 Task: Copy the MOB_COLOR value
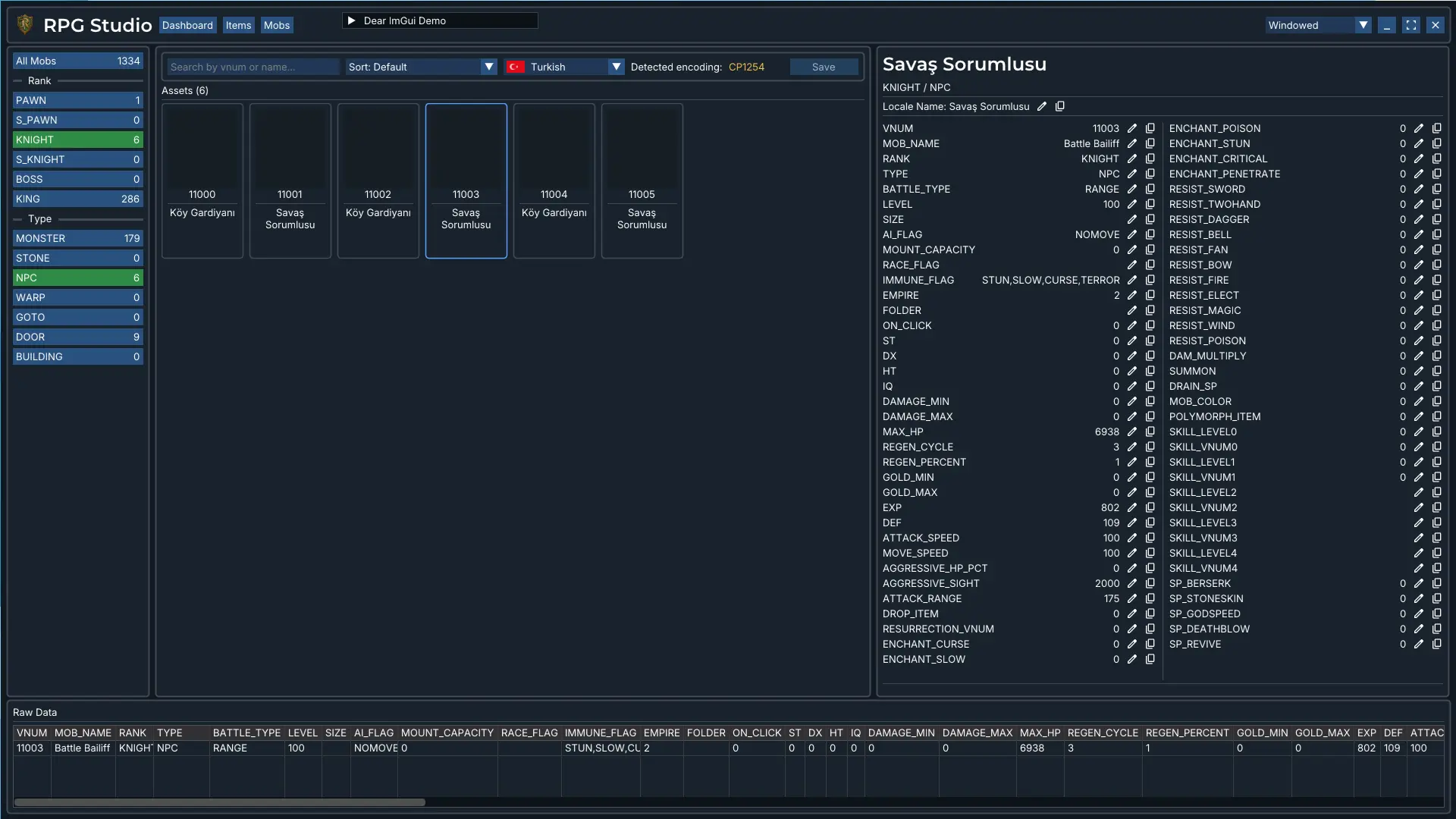coord(1437,401)
